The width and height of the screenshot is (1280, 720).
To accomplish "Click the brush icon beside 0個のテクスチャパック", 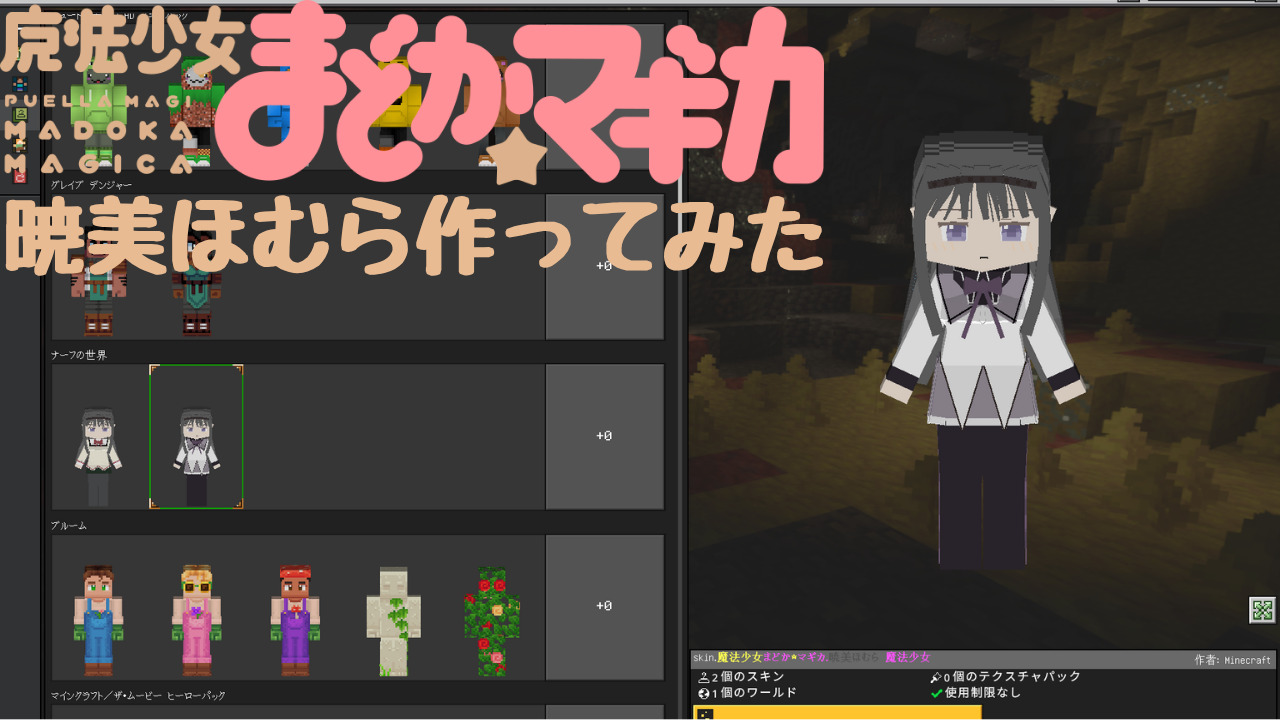I will tap(936, 677).
